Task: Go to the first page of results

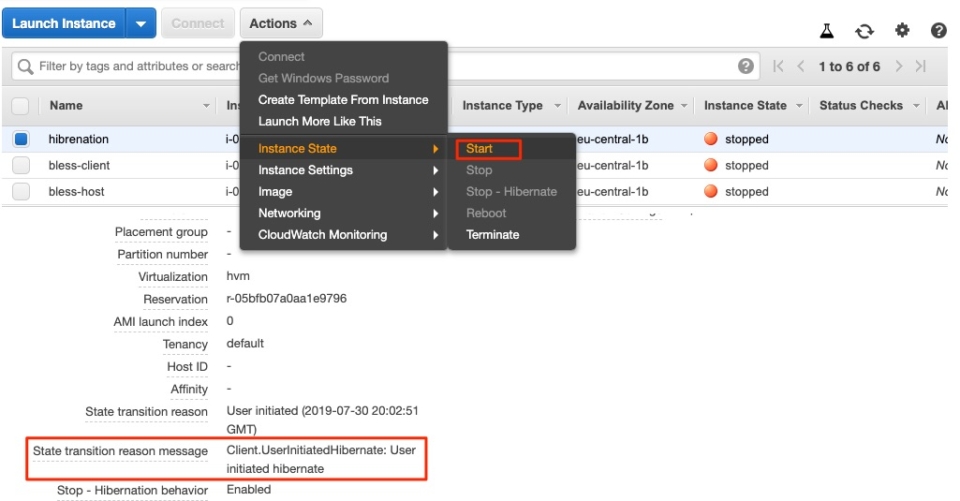Action: pyautogui.click(x=779, y=66)
